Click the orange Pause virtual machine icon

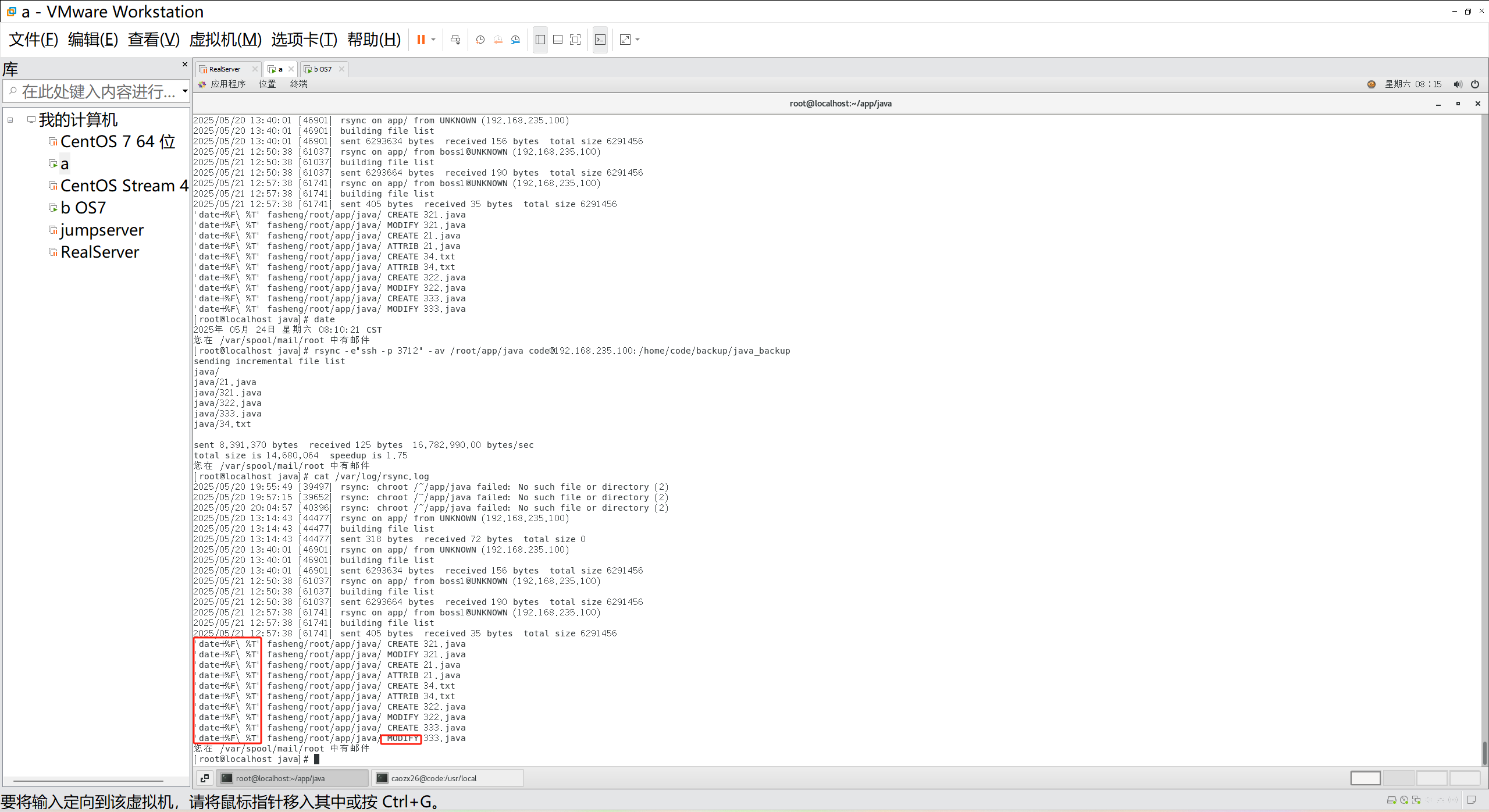click(x=421, y=40)
